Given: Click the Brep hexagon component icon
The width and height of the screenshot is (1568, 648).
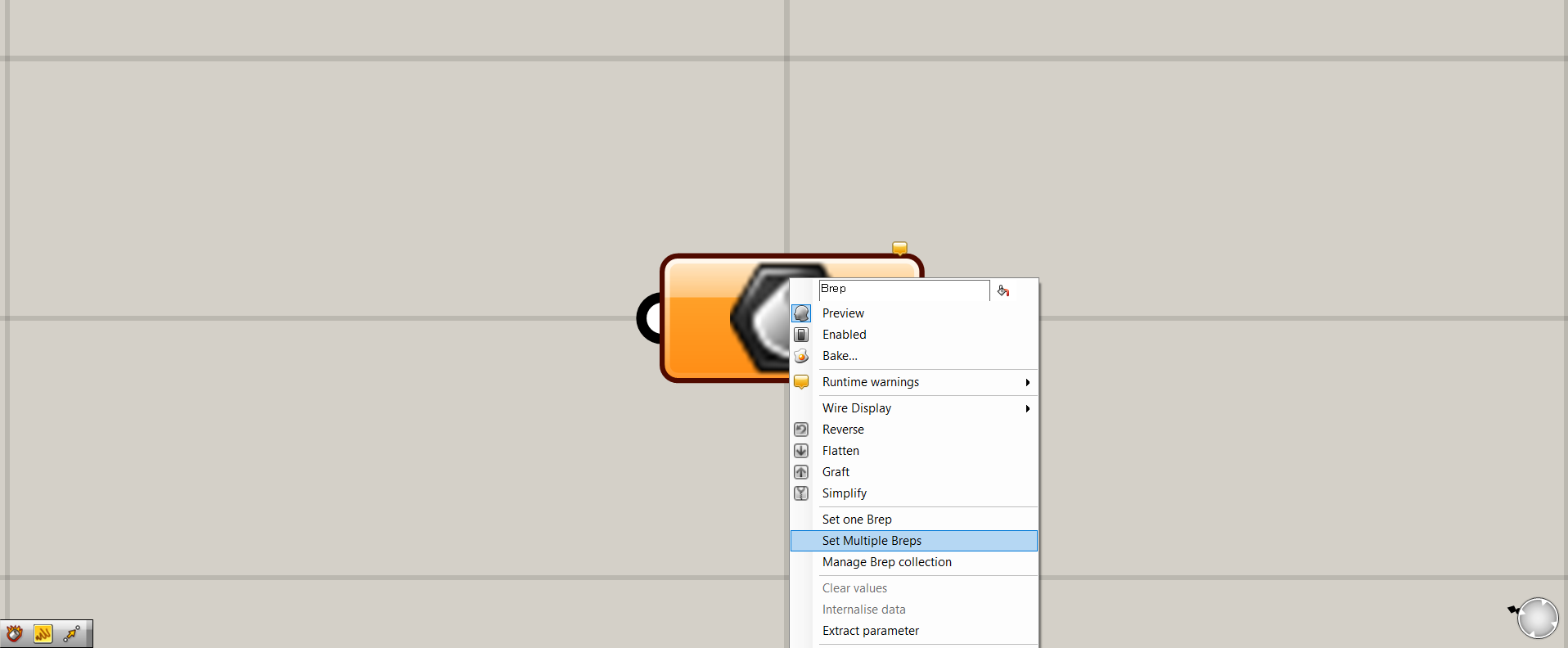Looking at the screenshot, I should pos(760,317).
